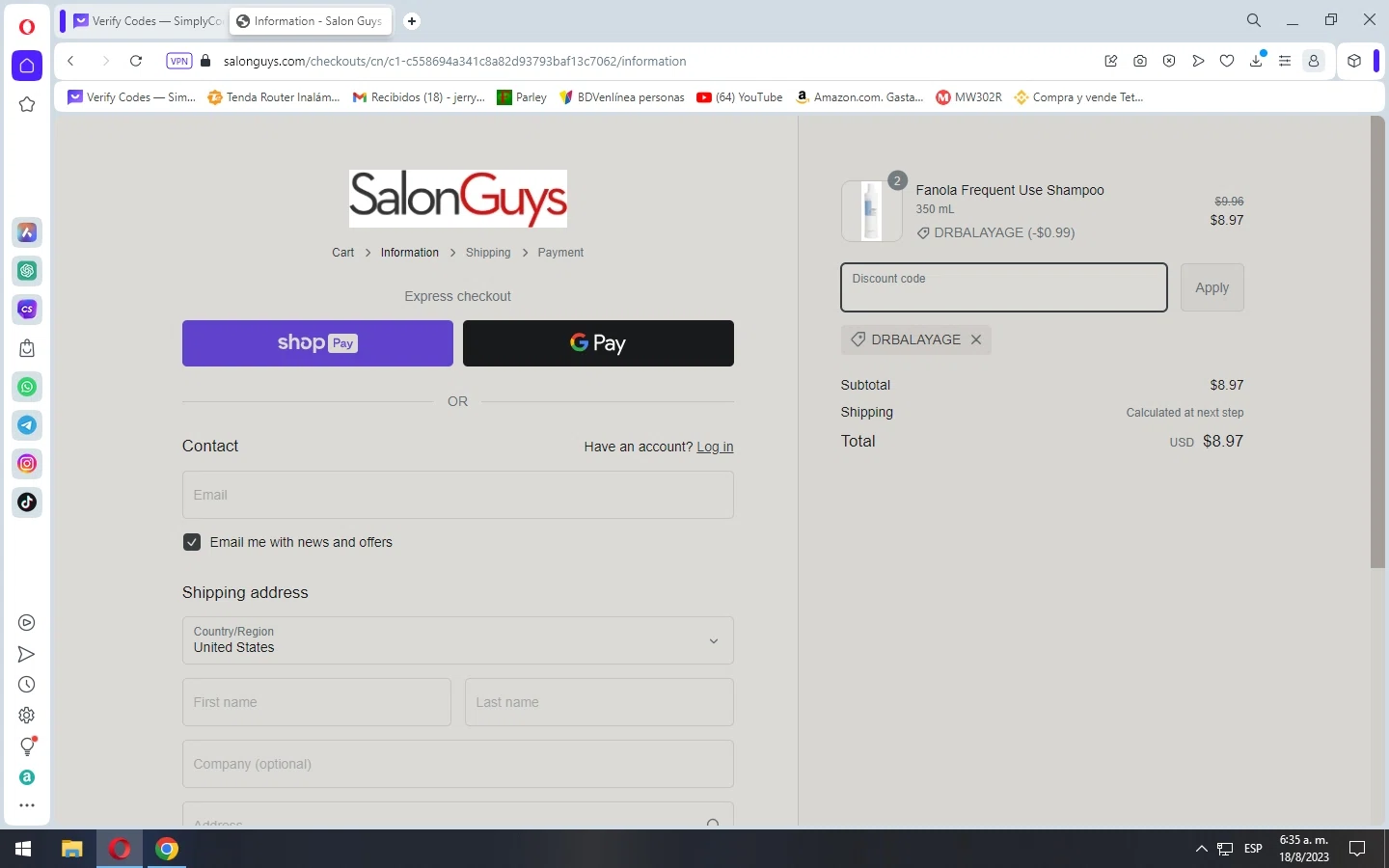Open profile account icon in toolbar
This screenshot has width=1389, height=868.
coord(1314,61)
